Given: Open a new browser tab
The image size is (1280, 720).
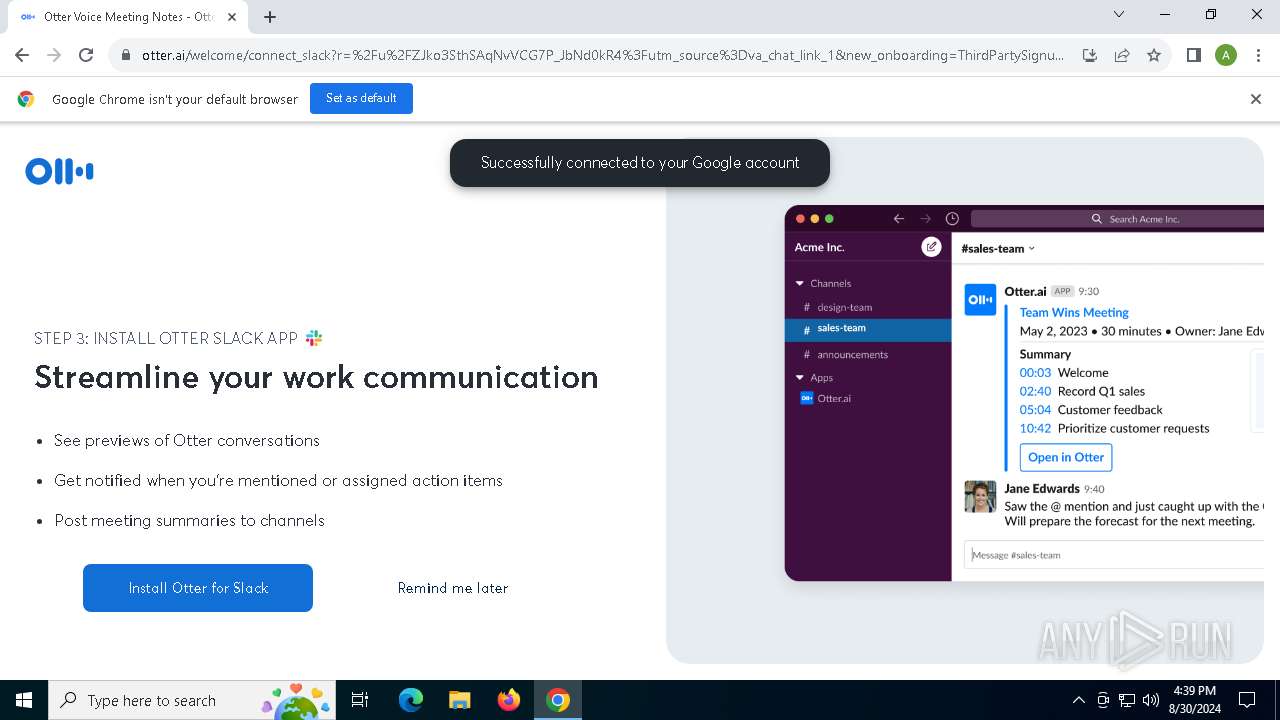Looking at the screenshot, I should point(270,17).
